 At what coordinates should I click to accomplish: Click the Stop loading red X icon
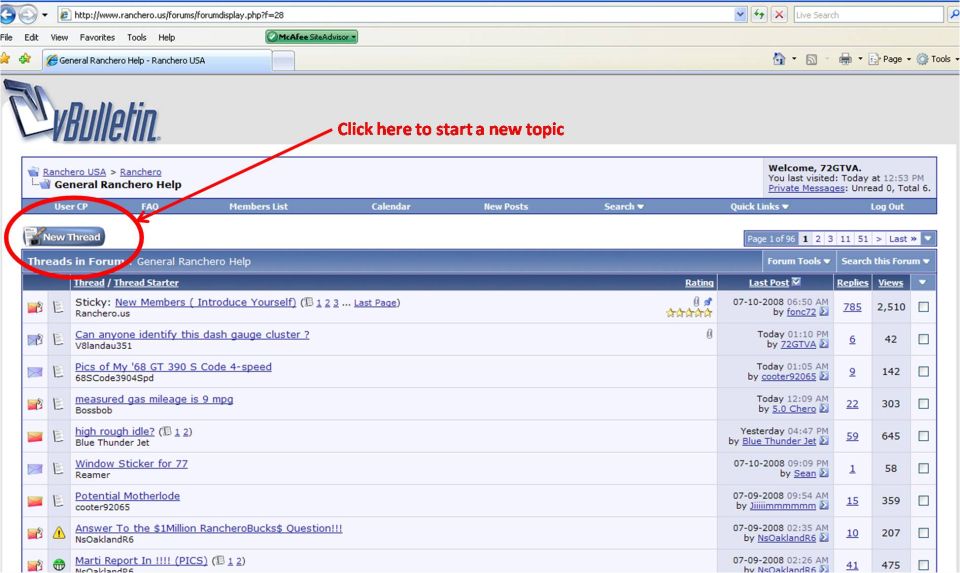coord(779,14)
